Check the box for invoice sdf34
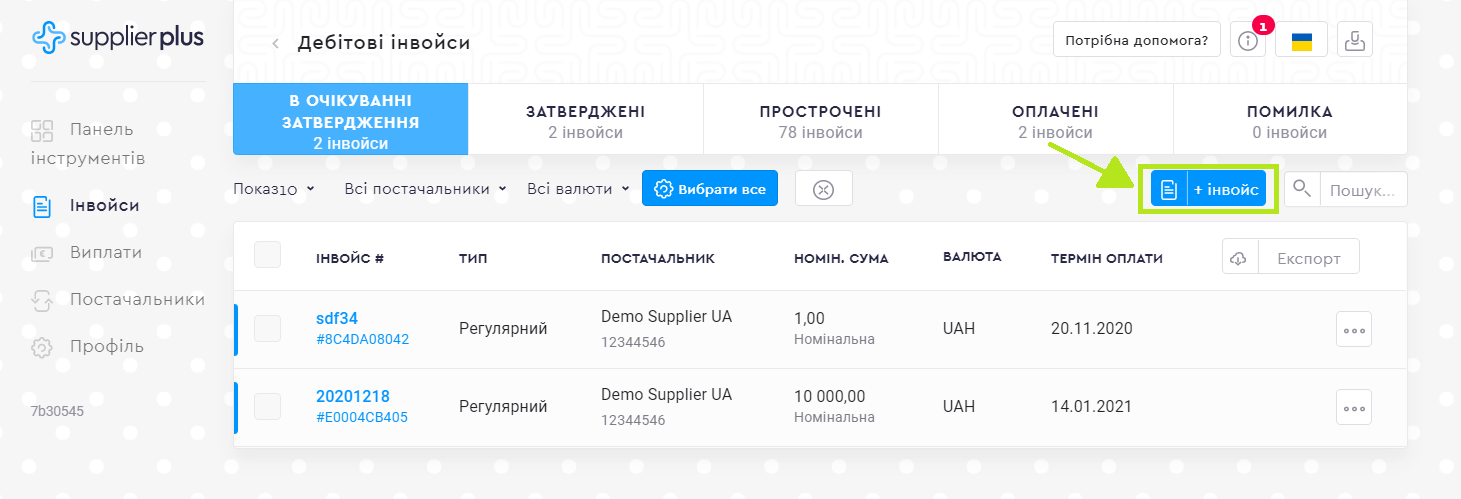Screen dimensions: 1461x499 pos(267,328)
